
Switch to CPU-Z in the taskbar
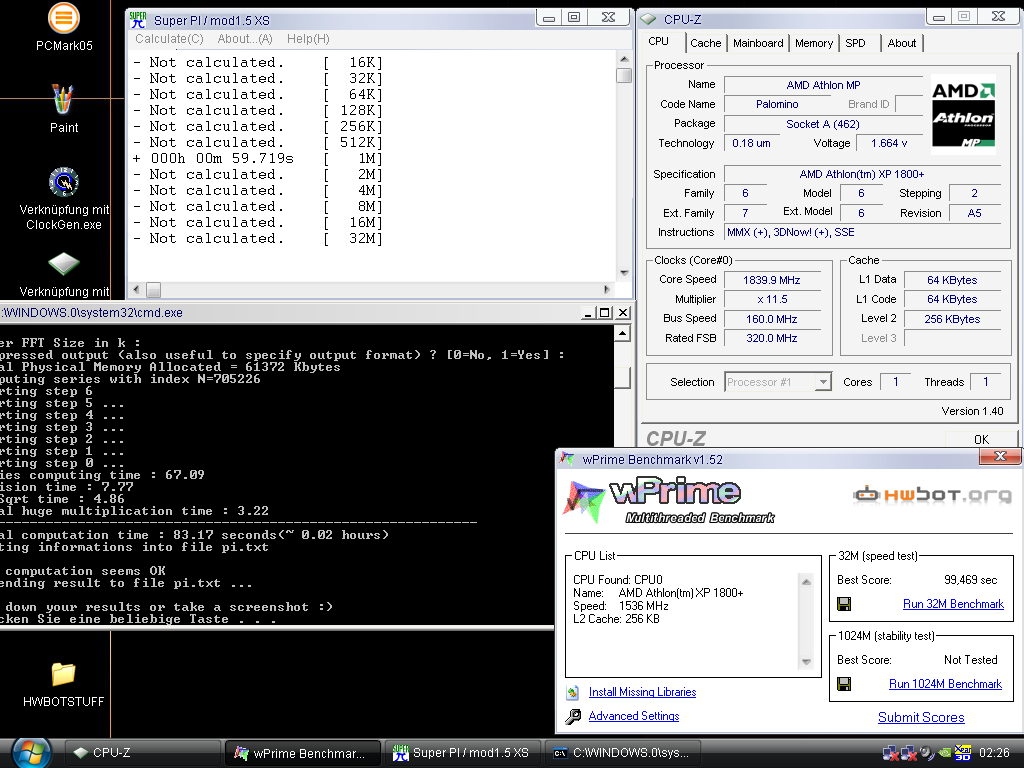tap(144, 753)
